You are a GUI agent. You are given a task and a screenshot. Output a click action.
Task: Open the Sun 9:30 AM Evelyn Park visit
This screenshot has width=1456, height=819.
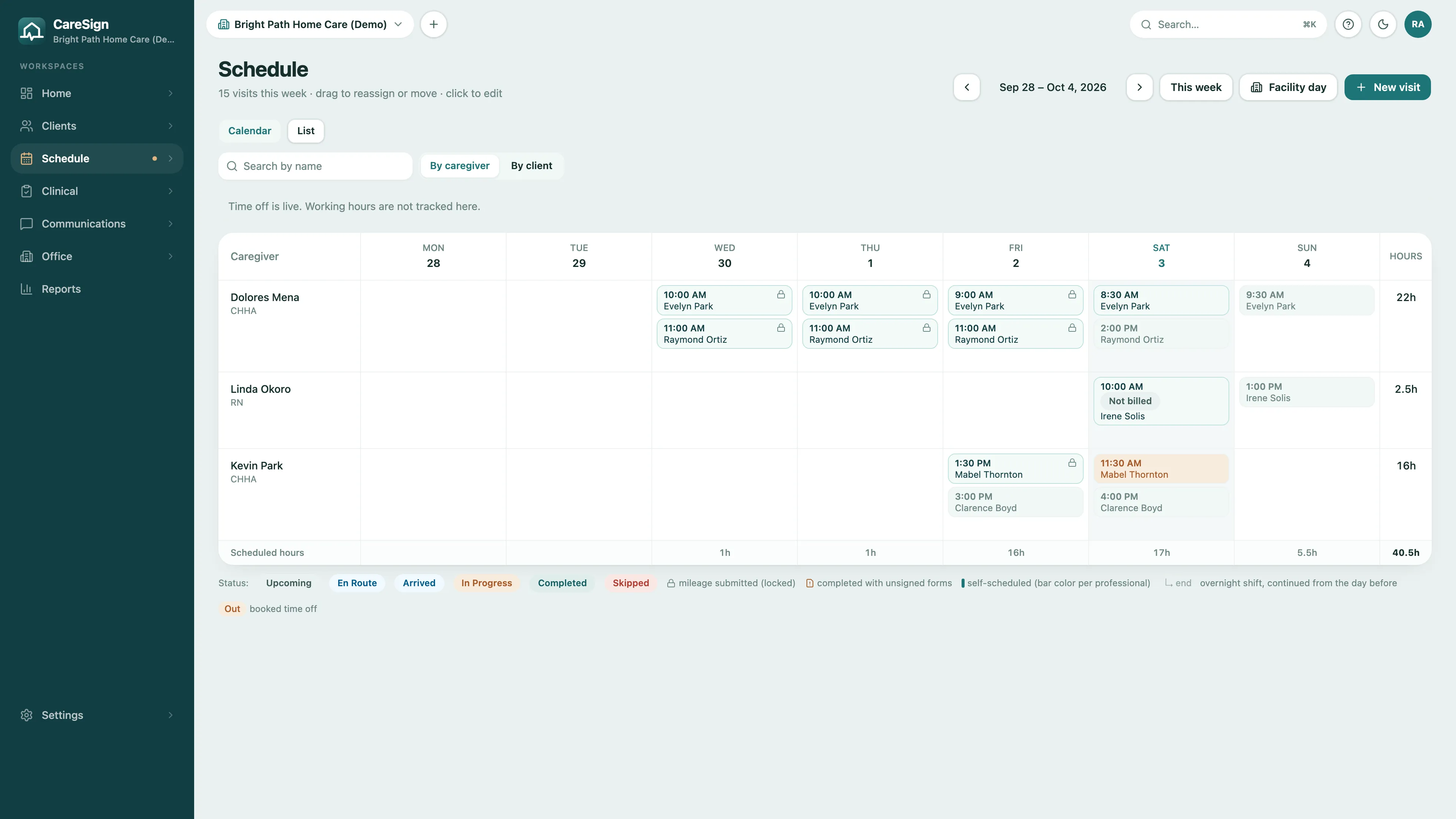tap(1307, 300)
